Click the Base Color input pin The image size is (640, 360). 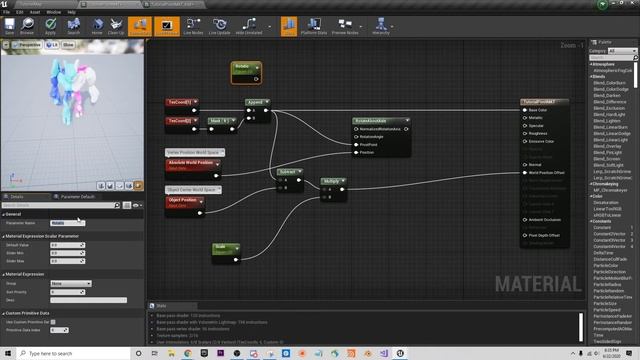[525, 110]
